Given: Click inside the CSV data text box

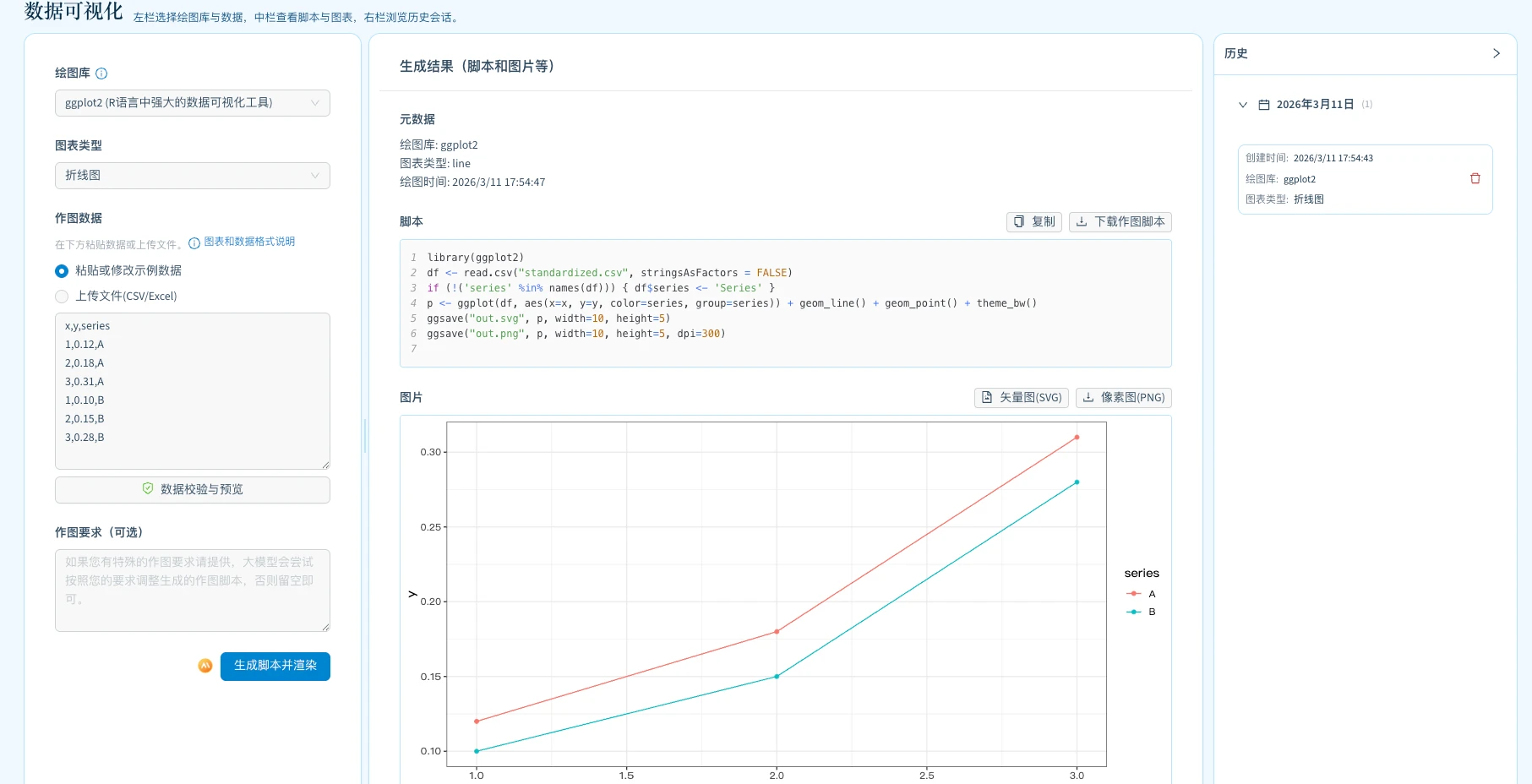Looking at the screenshot, I should (192, 390).
